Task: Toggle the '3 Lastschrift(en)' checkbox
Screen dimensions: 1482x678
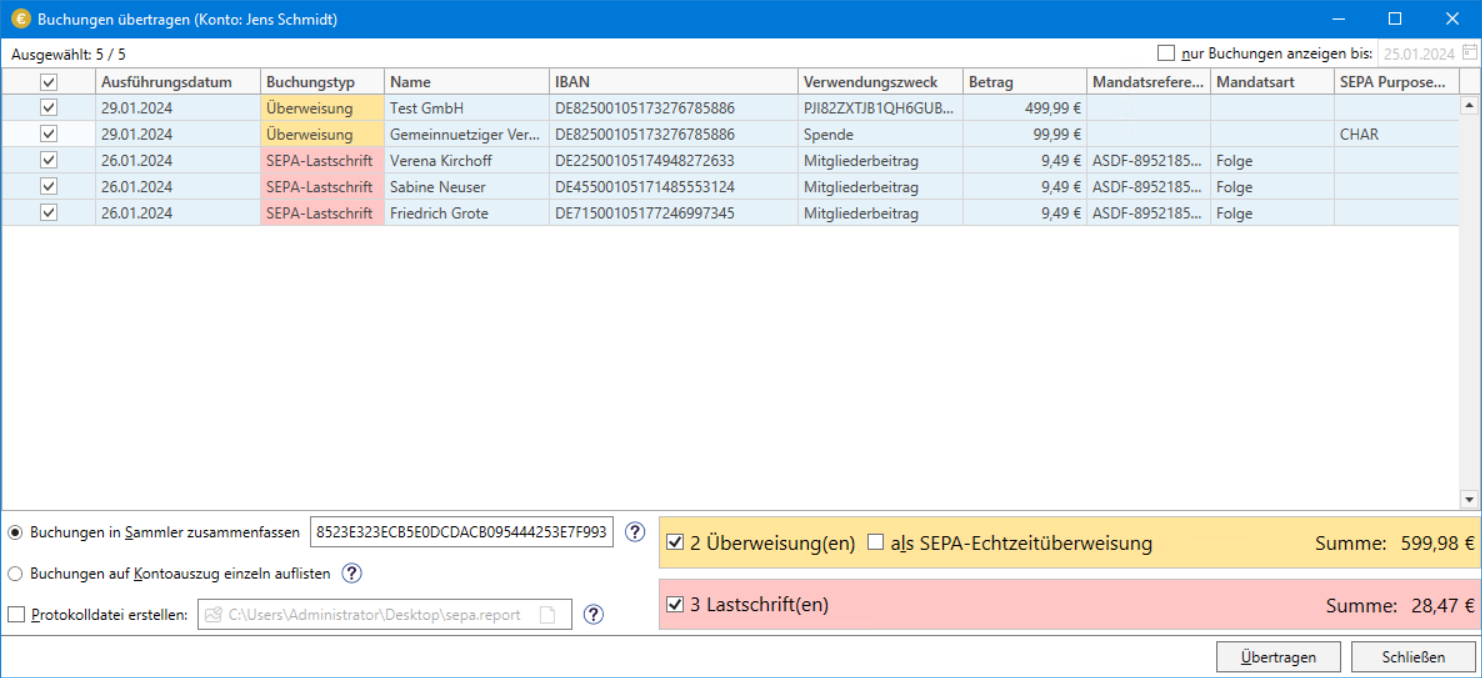Action: pyautogui.click(x=675, y=604)
